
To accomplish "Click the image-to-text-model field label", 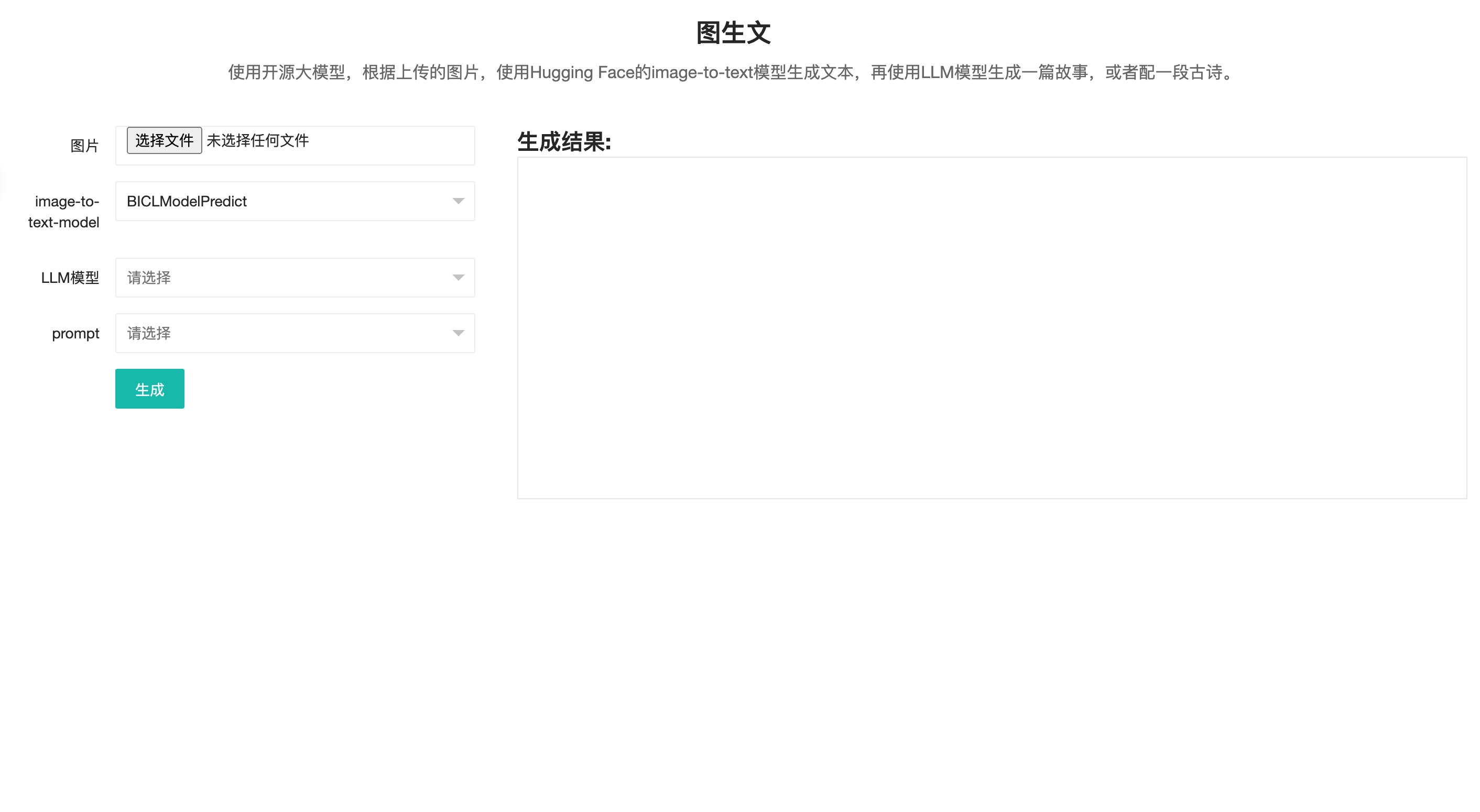I will tap(64, 211).
